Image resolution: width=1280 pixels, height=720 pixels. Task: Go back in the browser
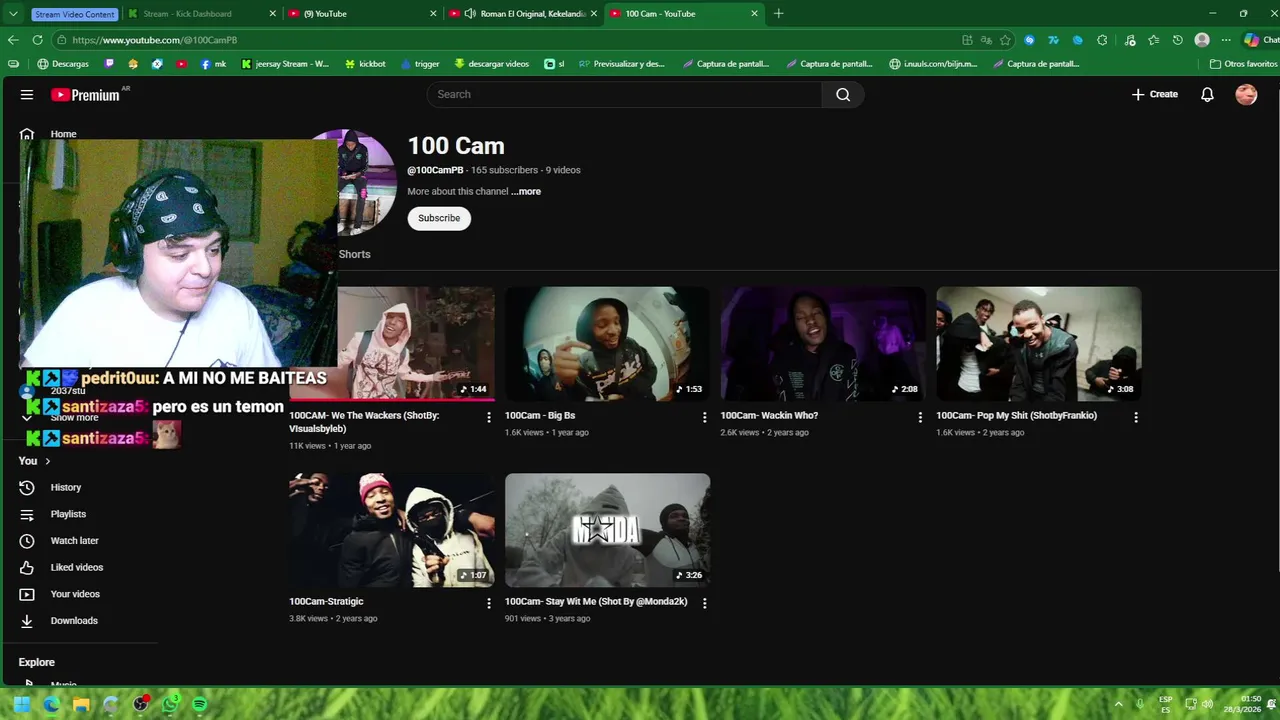pyautogui.click(x=13, y=40)
